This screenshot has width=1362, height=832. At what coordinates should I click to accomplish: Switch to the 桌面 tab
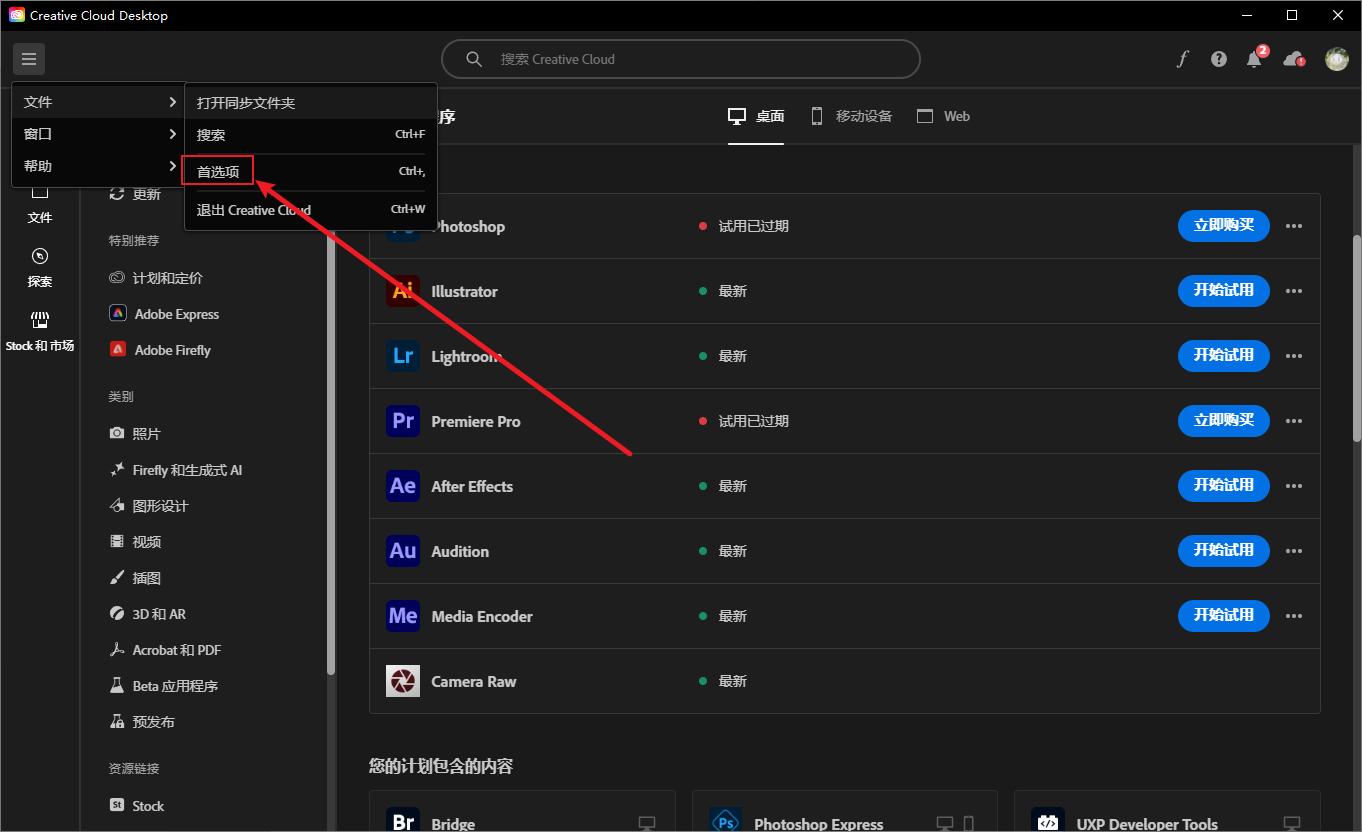(x=756, y=116)
